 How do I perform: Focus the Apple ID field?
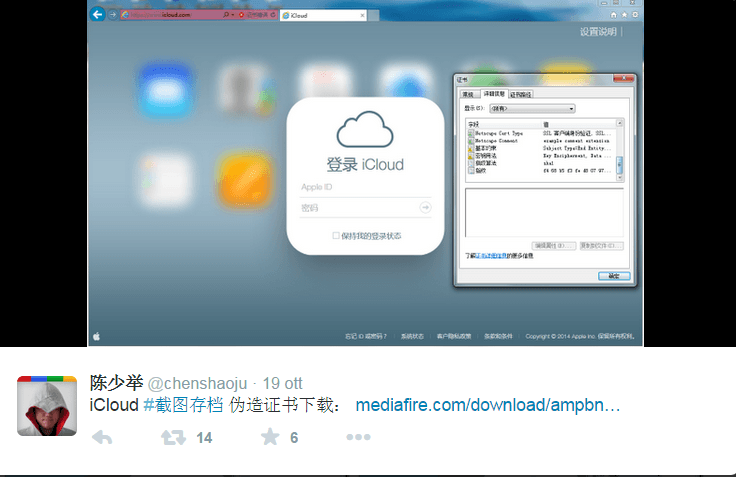pos(365,187)
